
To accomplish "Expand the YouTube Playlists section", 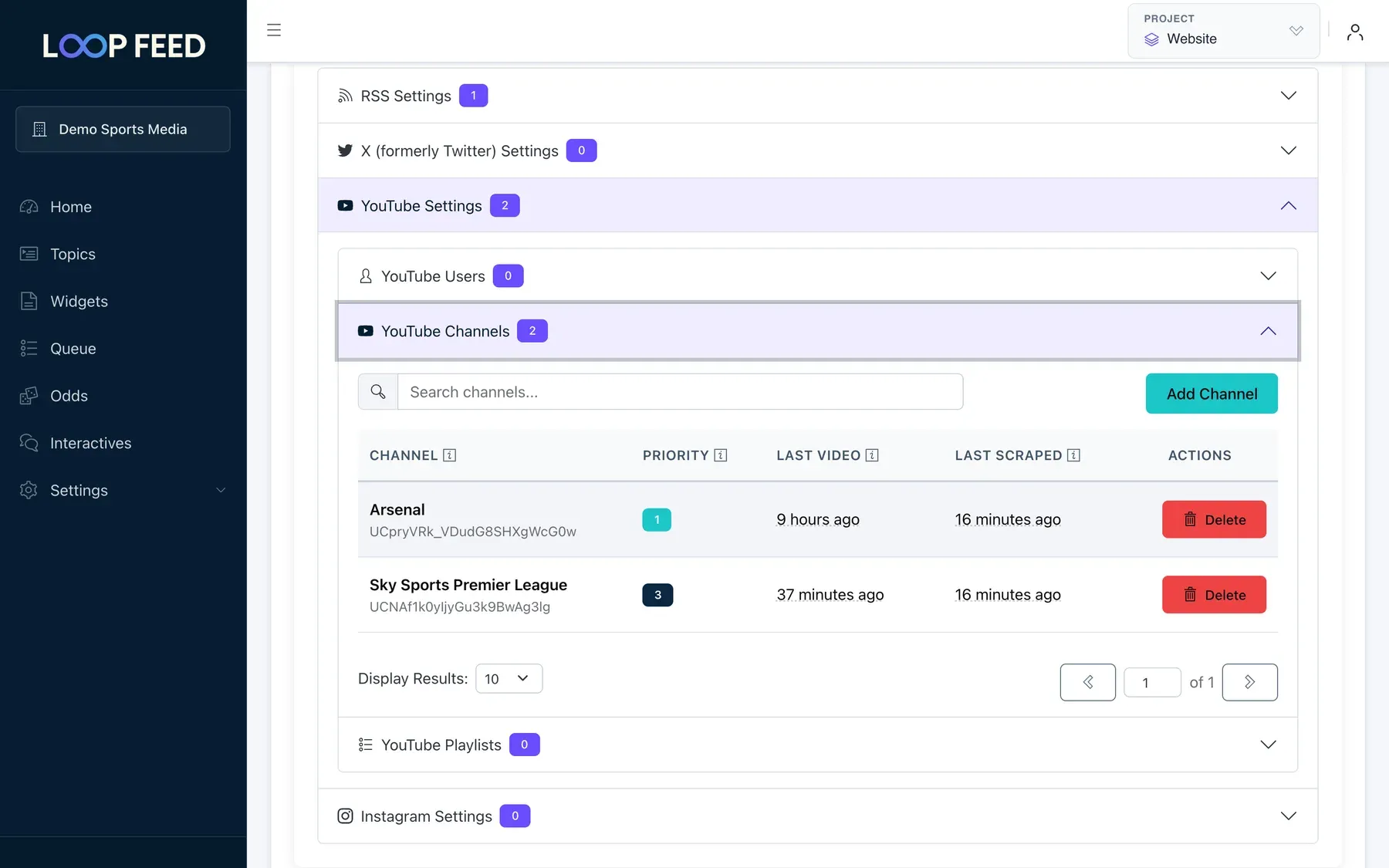I will pyautogui.click(x=818, y=745).
